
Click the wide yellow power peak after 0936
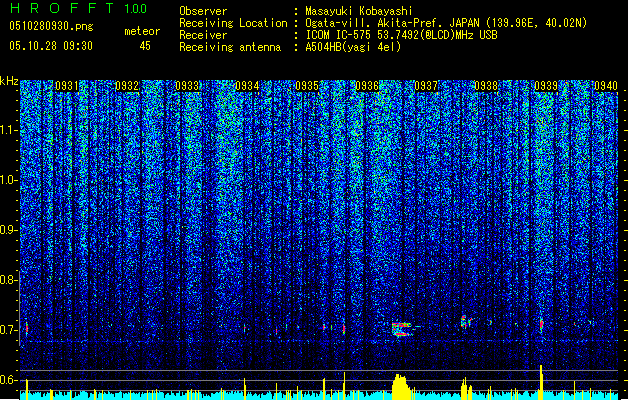click(x=401, y=387)
